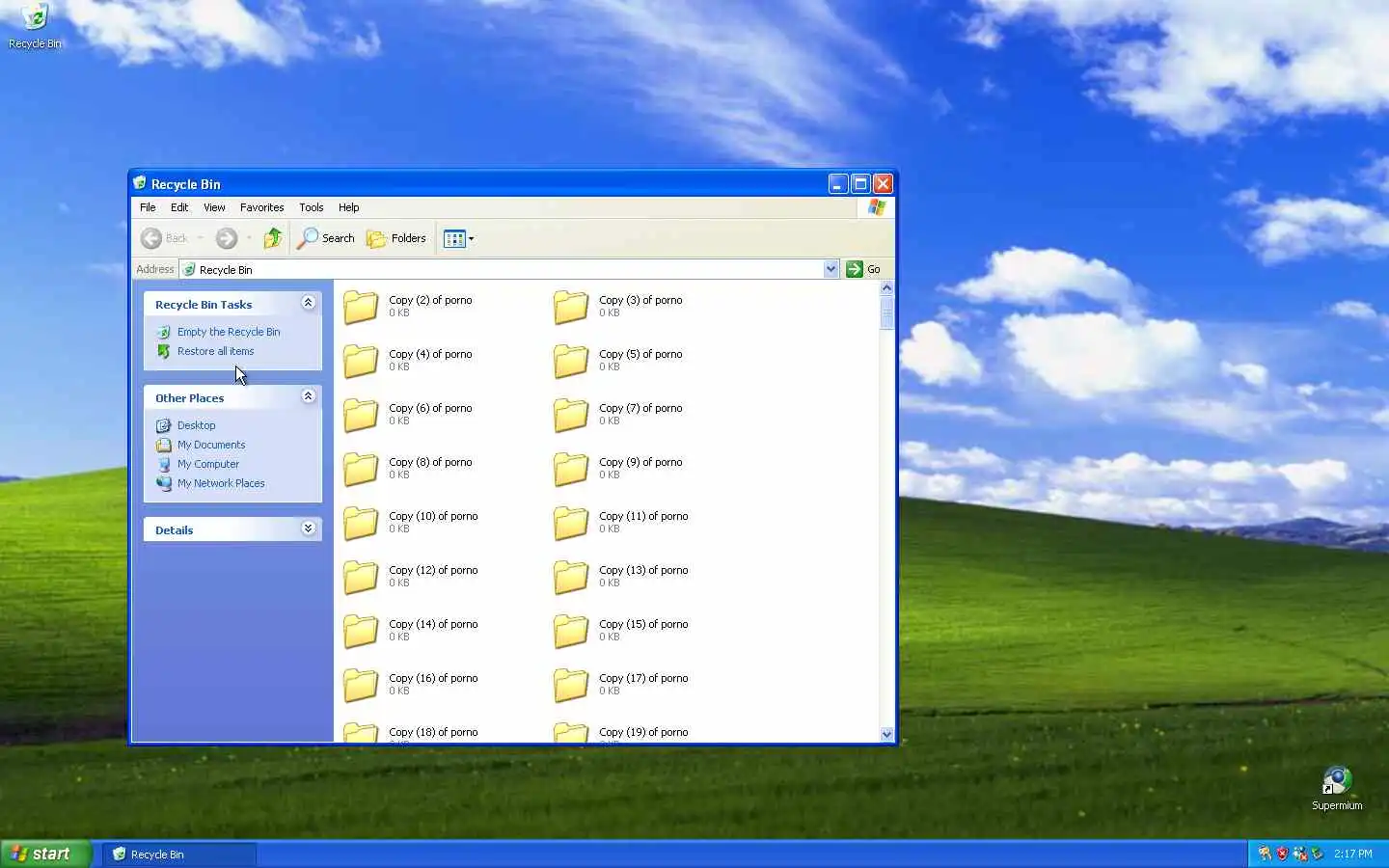The width and height of the screenshot is (1389, 868).
Task: Select the Copy (14) of porno folder icon
Action: click(362, 631)
